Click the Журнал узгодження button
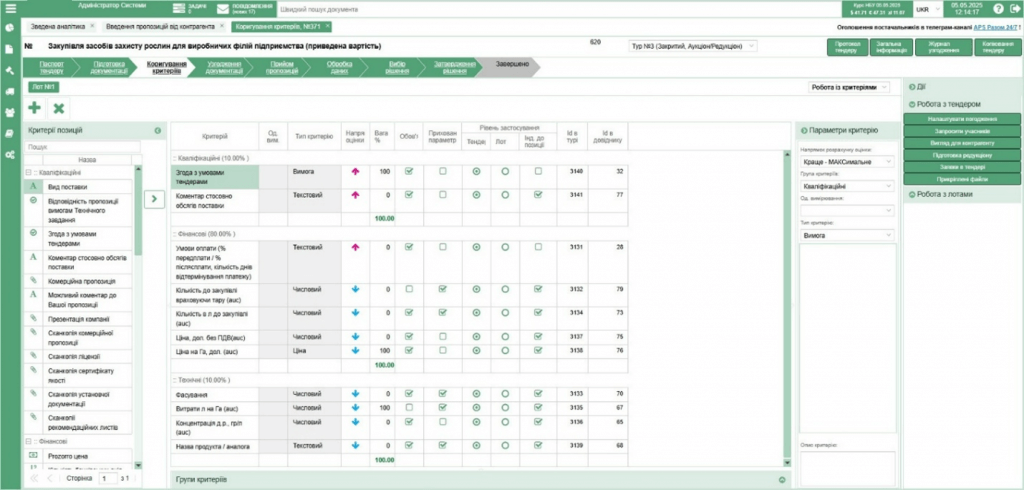The height and width of the screenshot is (490, 1024). pyautogui.click(x=943, y=46)
